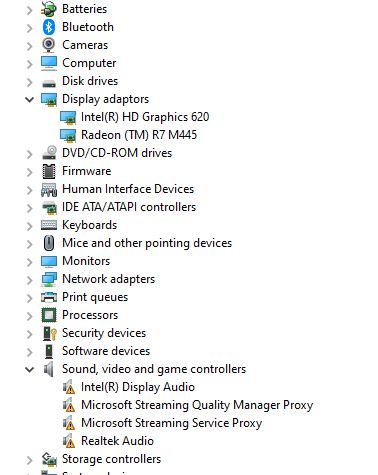378x475 pixels.
Task: Select Human Interface Devices label
Action: [128, 189]
